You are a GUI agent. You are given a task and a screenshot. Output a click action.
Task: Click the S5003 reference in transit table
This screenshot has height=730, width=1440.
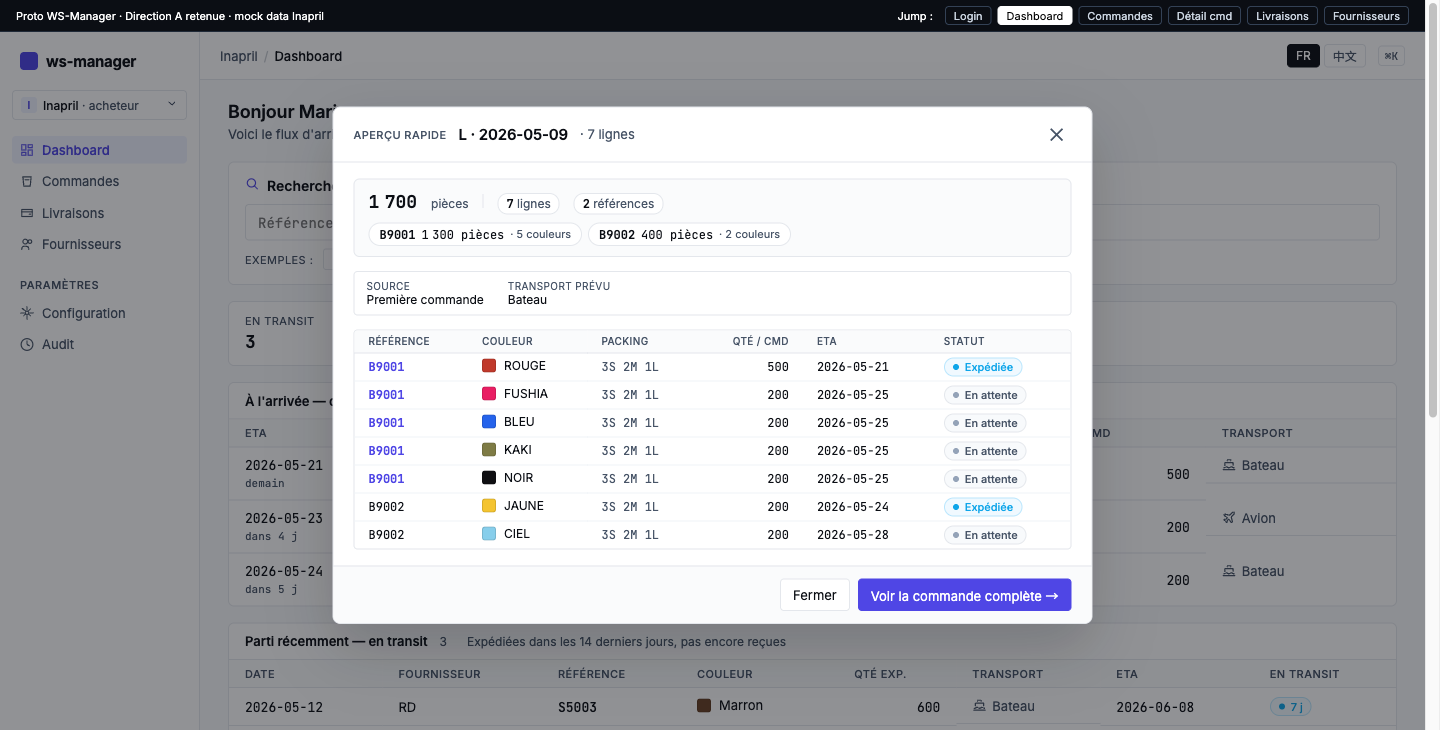tap(577, 707)
